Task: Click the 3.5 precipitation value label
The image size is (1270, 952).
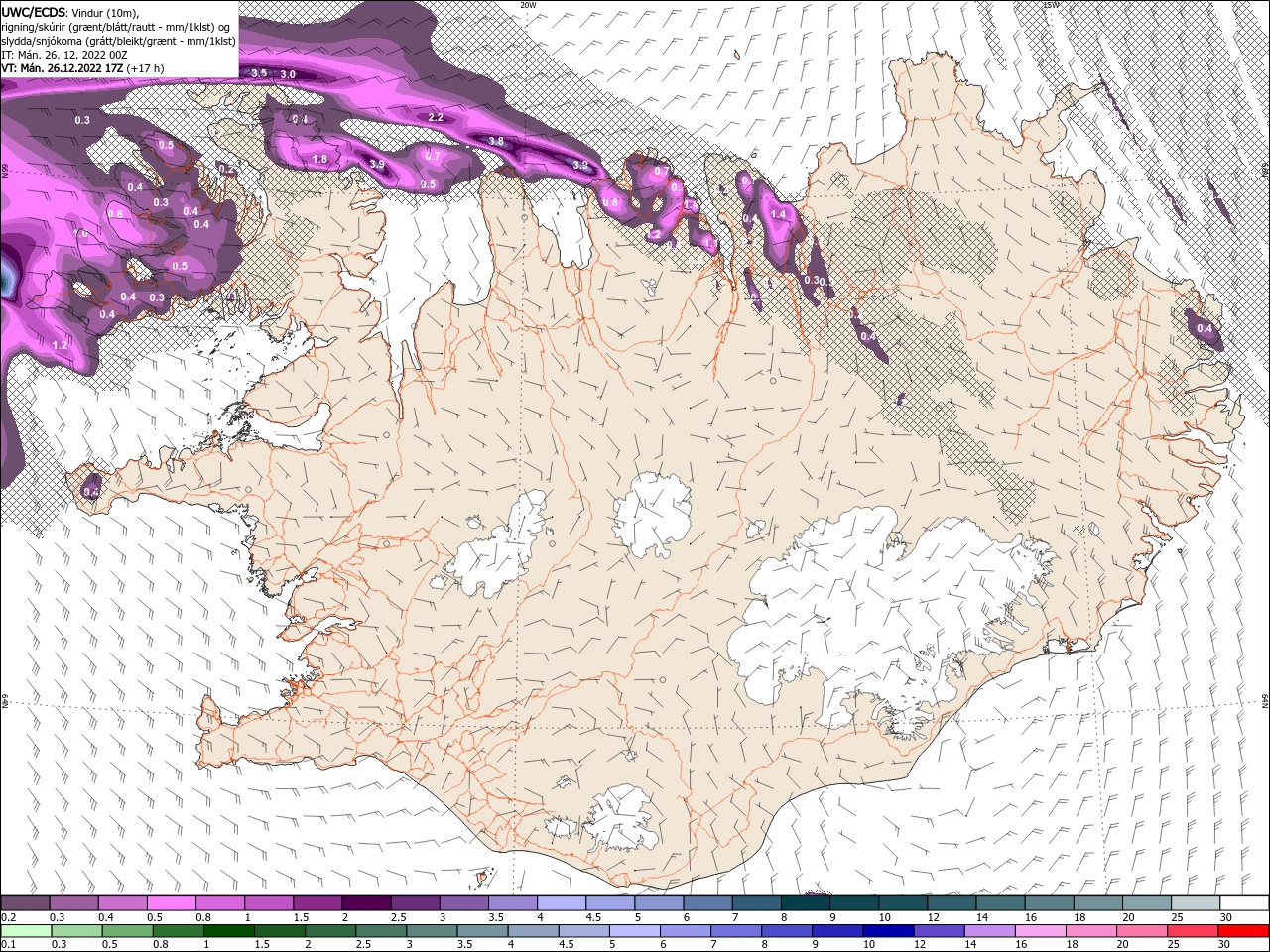Action: click(x=259, y=74)
